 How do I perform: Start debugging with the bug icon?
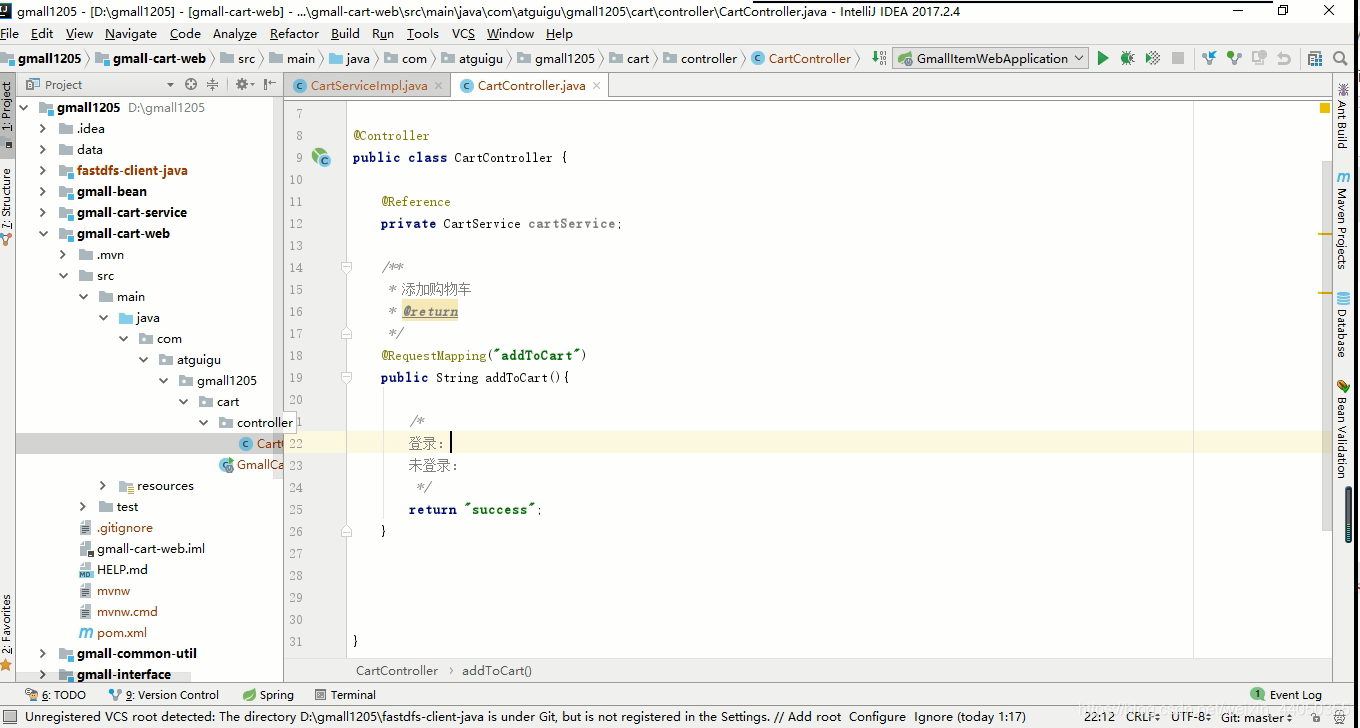coord(1128,58)
